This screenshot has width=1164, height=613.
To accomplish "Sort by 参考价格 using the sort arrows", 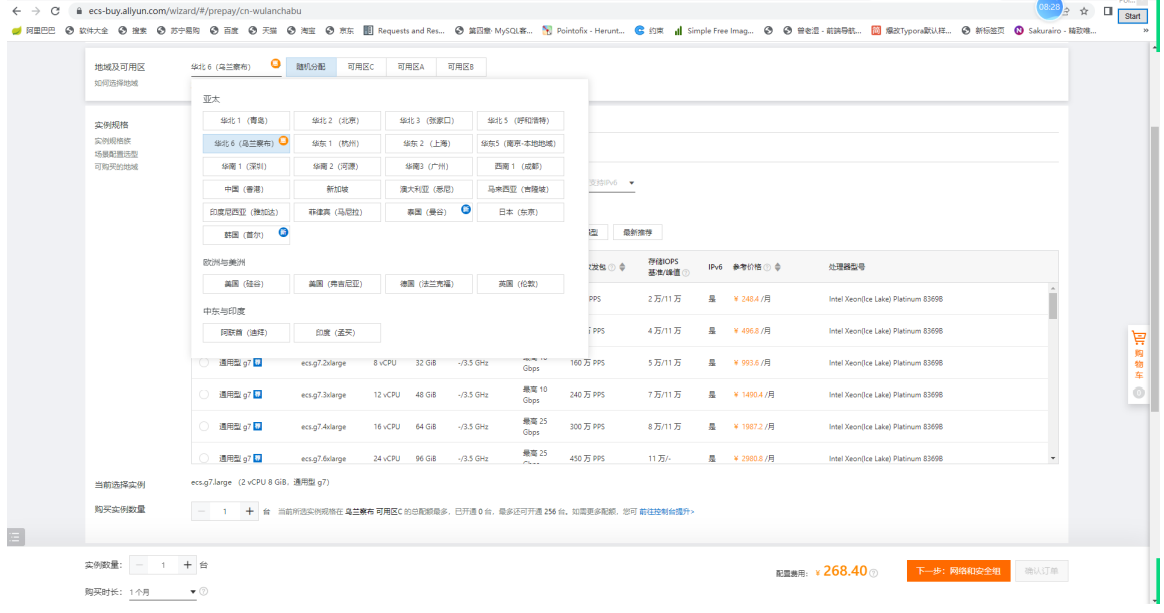I will click(x=777, y=267).
